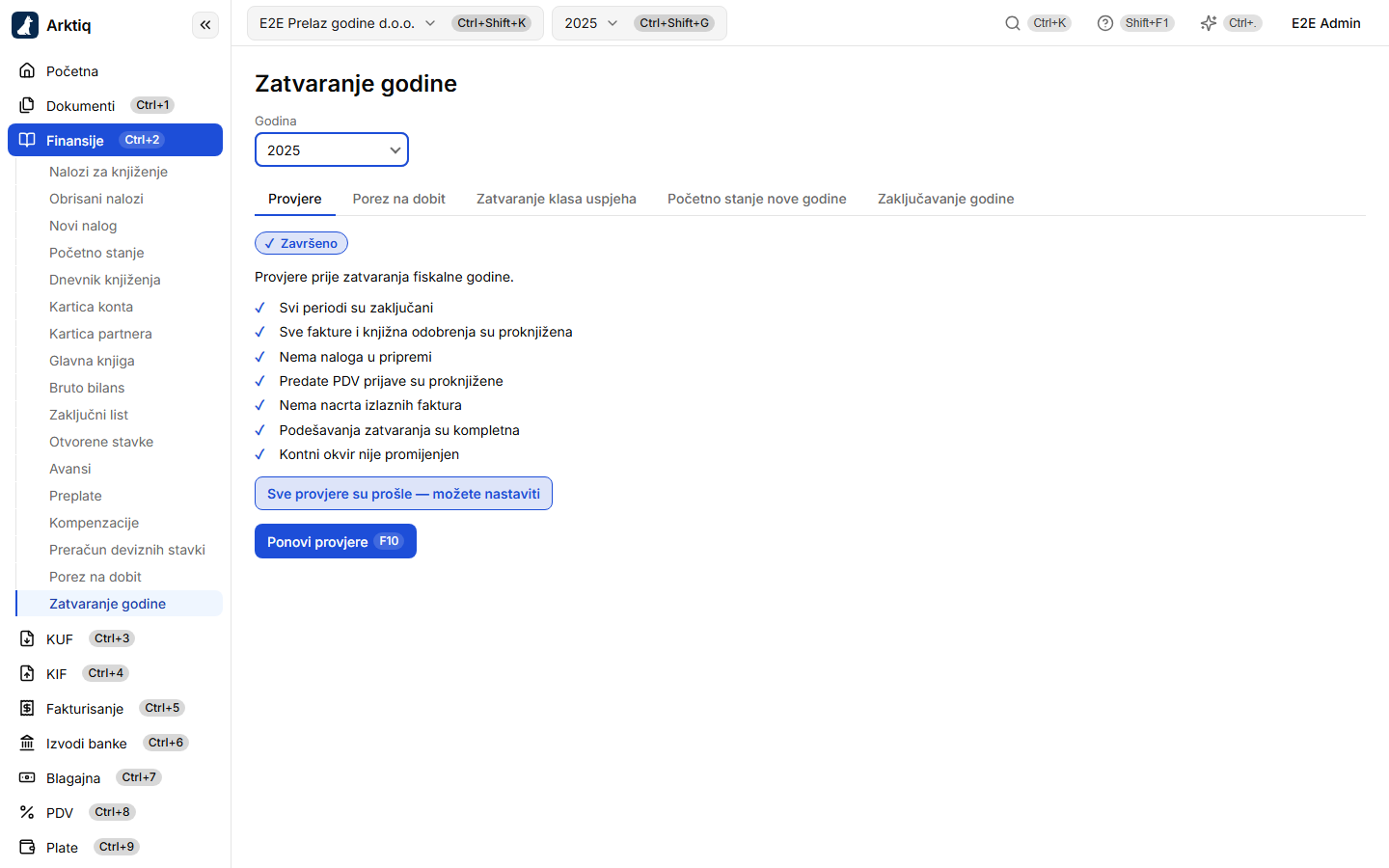Collapse the sidebar with double-chevron icon
Screen dimensions: 1389x868
(x=205, y=25)
